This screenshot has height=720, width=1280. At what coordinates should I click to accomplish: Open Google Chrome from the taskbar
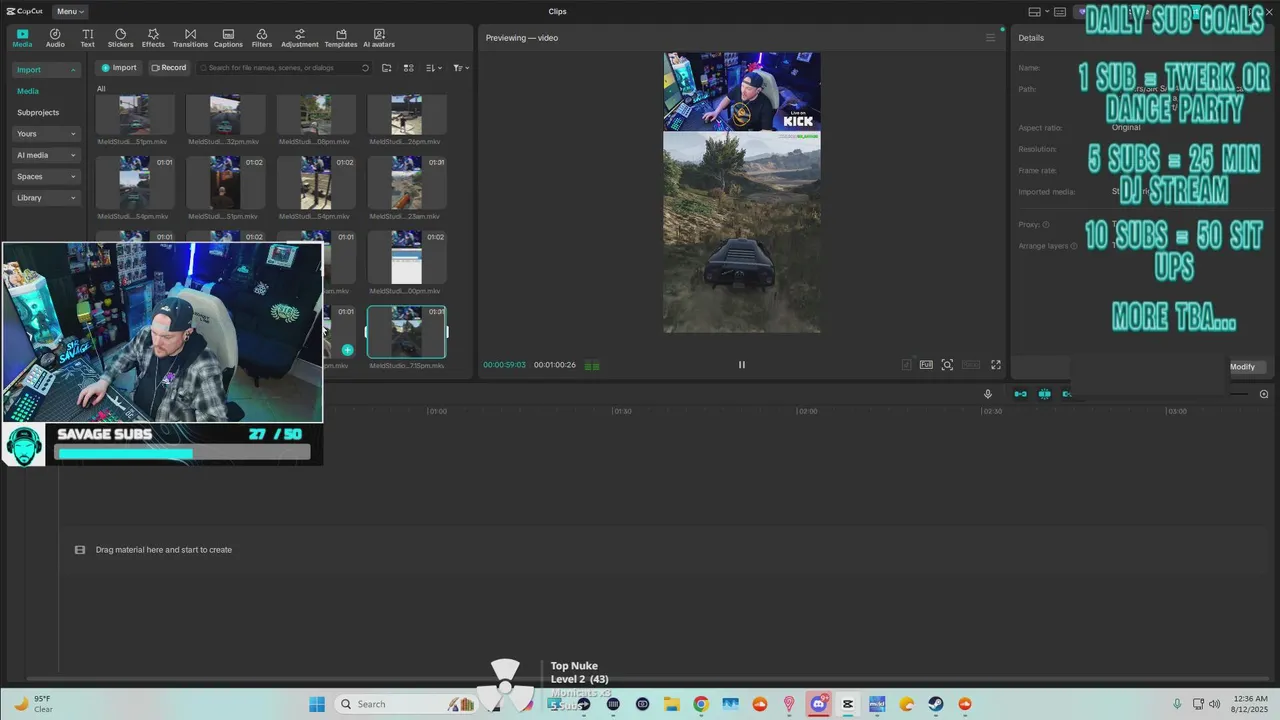click(701, 704)
